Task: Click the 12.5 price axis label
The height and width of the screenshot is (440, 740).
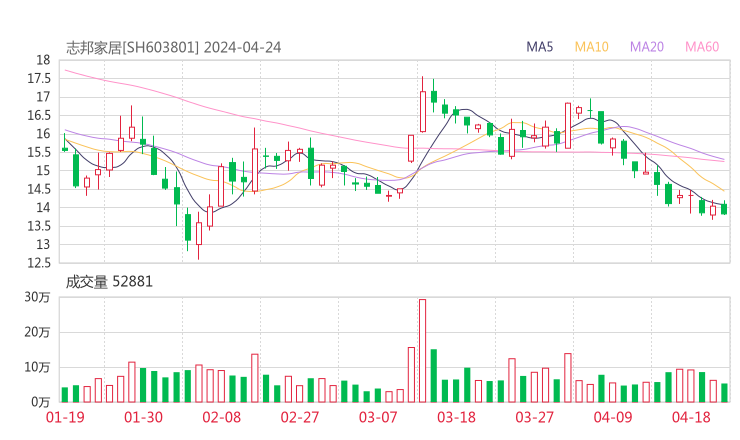Action: tap(39, 263)
